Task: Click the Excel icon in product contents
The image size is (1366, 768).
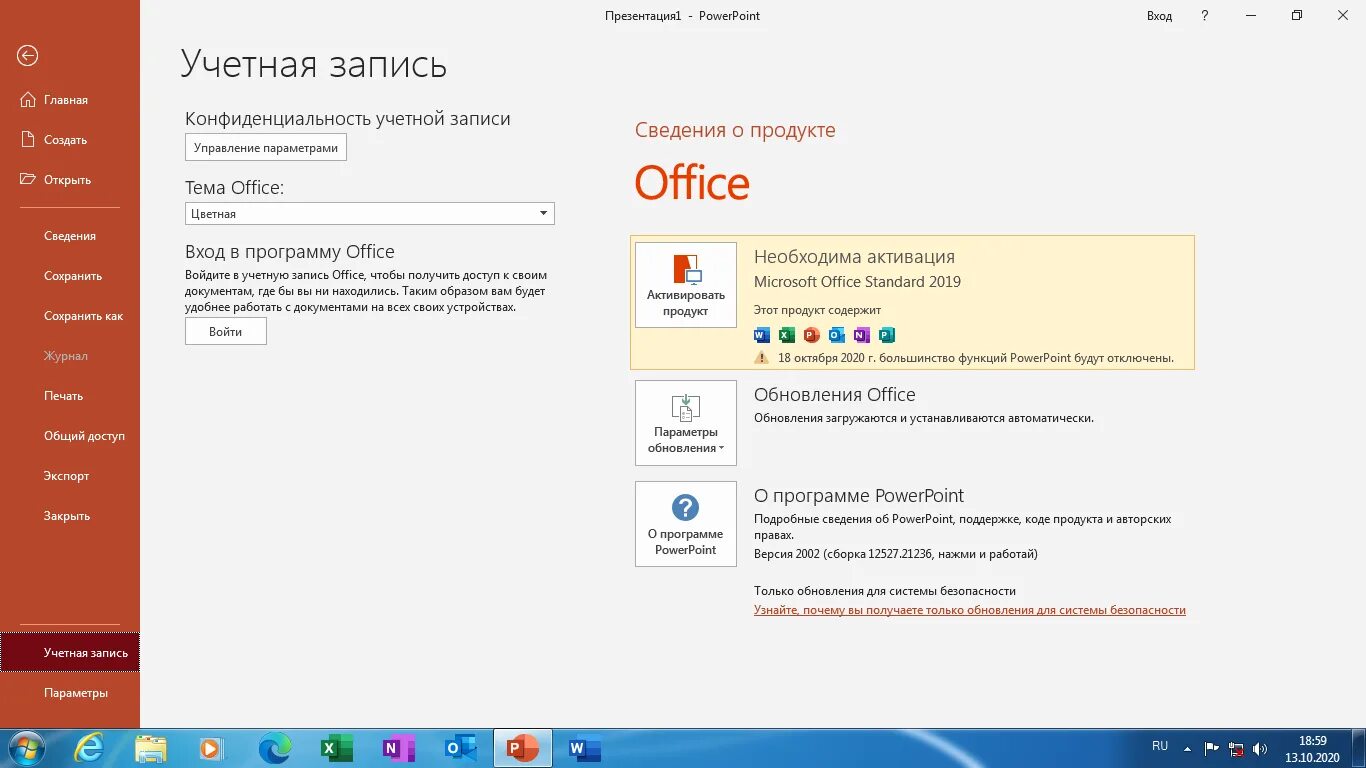Action: pyautogui.click(x=787, y=335)
